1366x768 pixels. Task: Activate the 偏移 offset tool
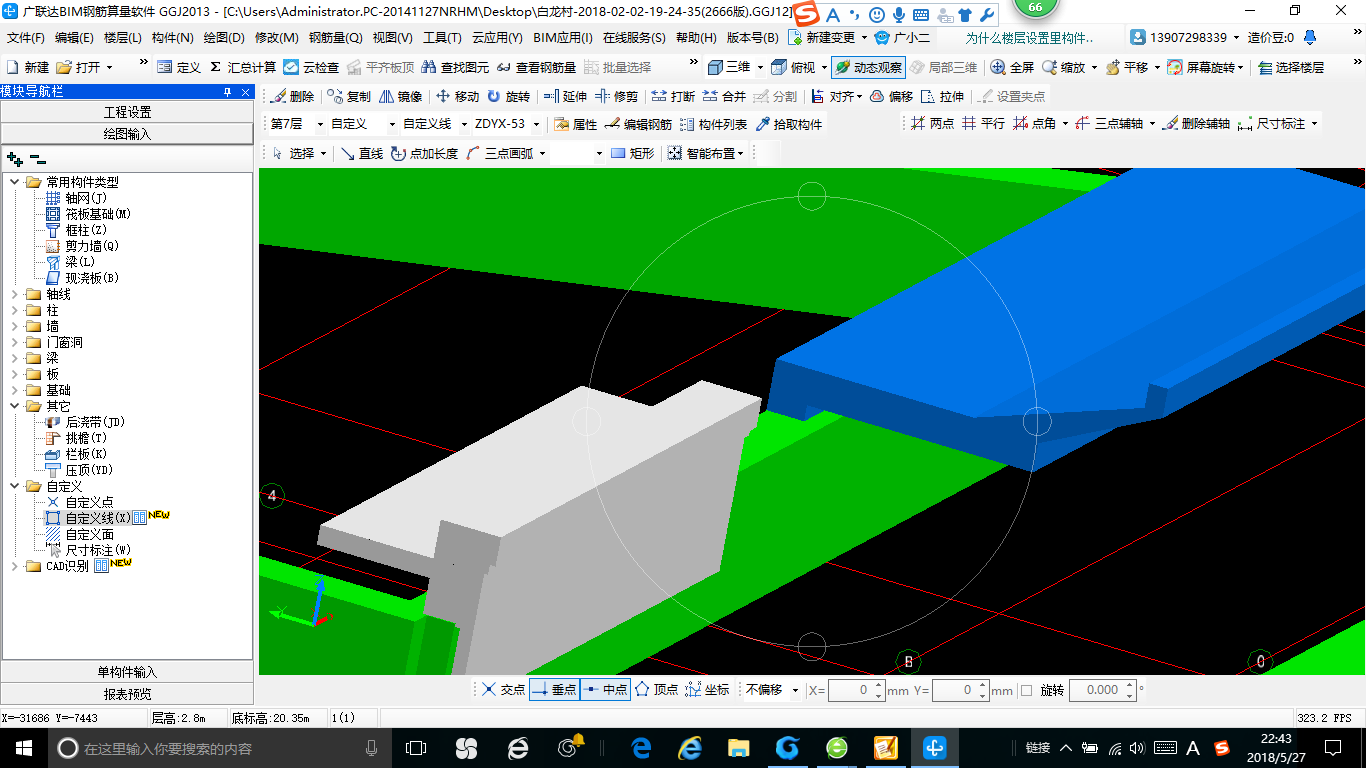pos(891,97)
